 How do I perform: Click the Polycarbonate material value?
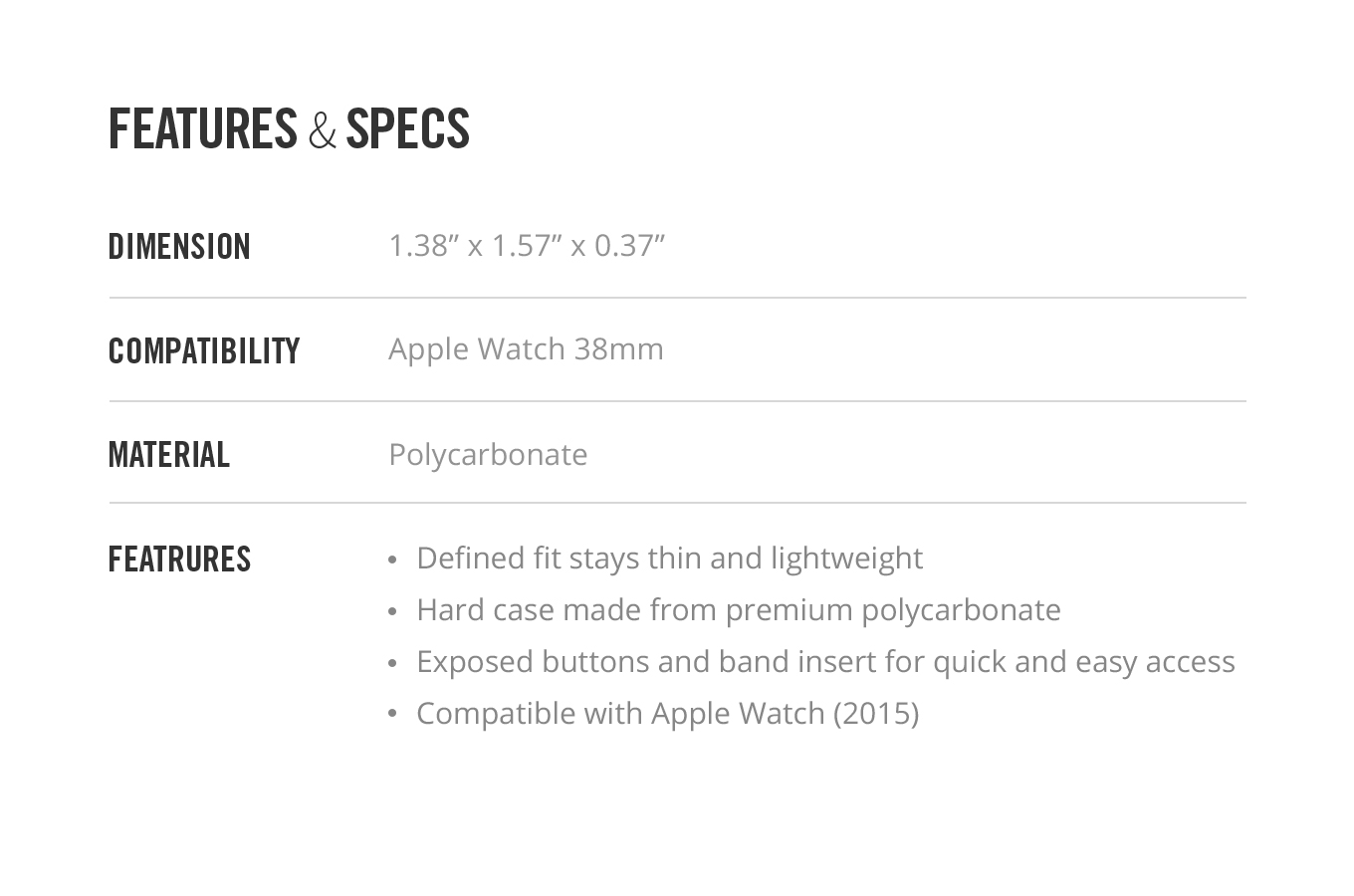488,455
